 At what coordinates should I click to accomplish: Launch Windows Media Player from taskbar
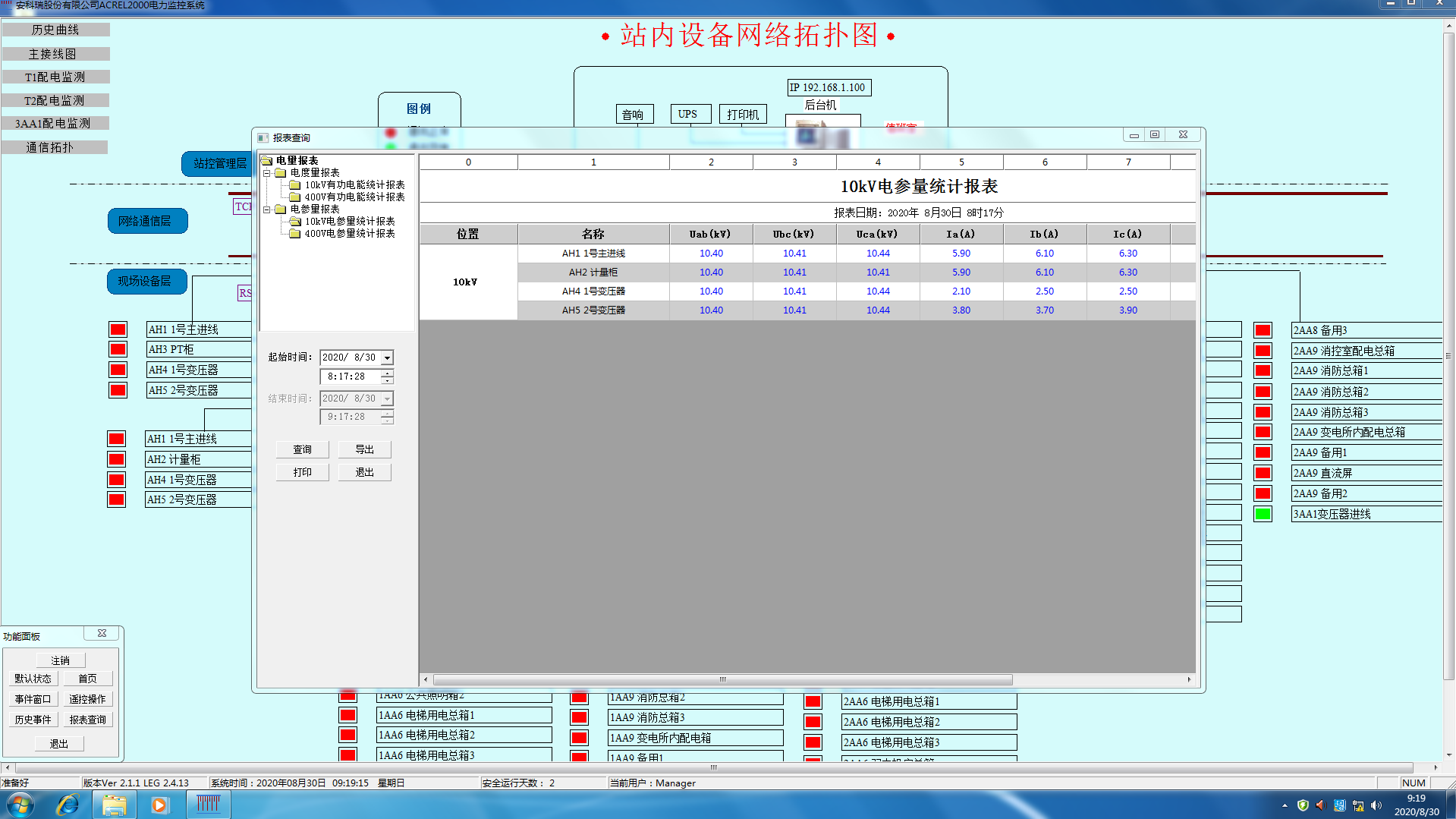159,805
